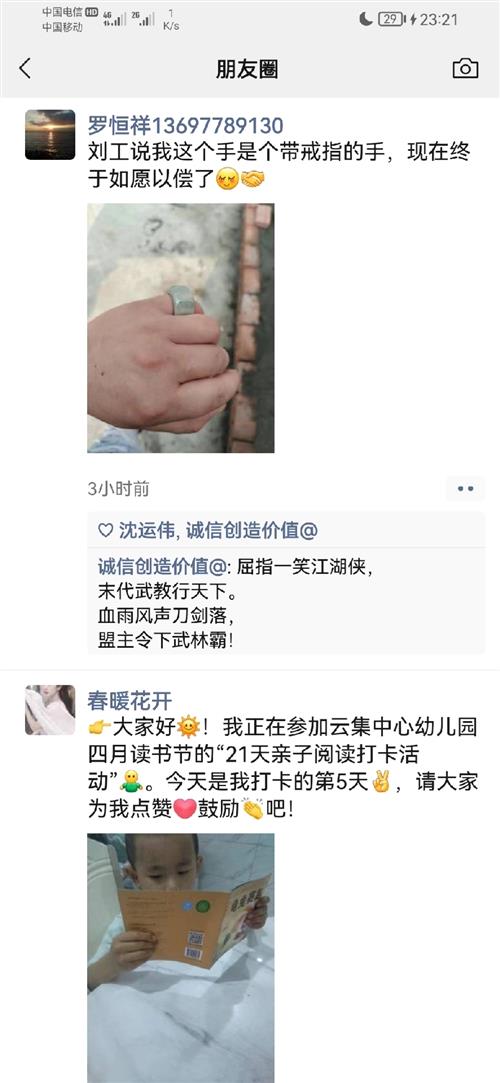Image resolution: width=500 pixels, height=1083 pixels.
Task: Tap commenter name 诚信创造价值@ in comment
Action: [162, 568]
